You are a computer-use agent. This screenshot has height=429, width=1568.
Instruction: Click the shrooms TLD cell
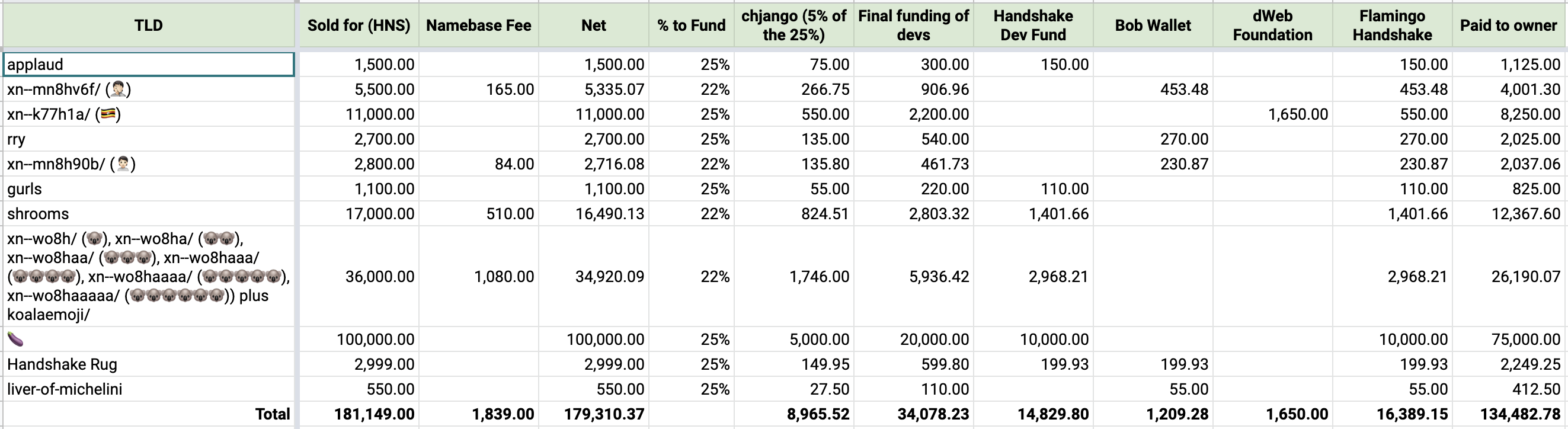coord(149,214)
